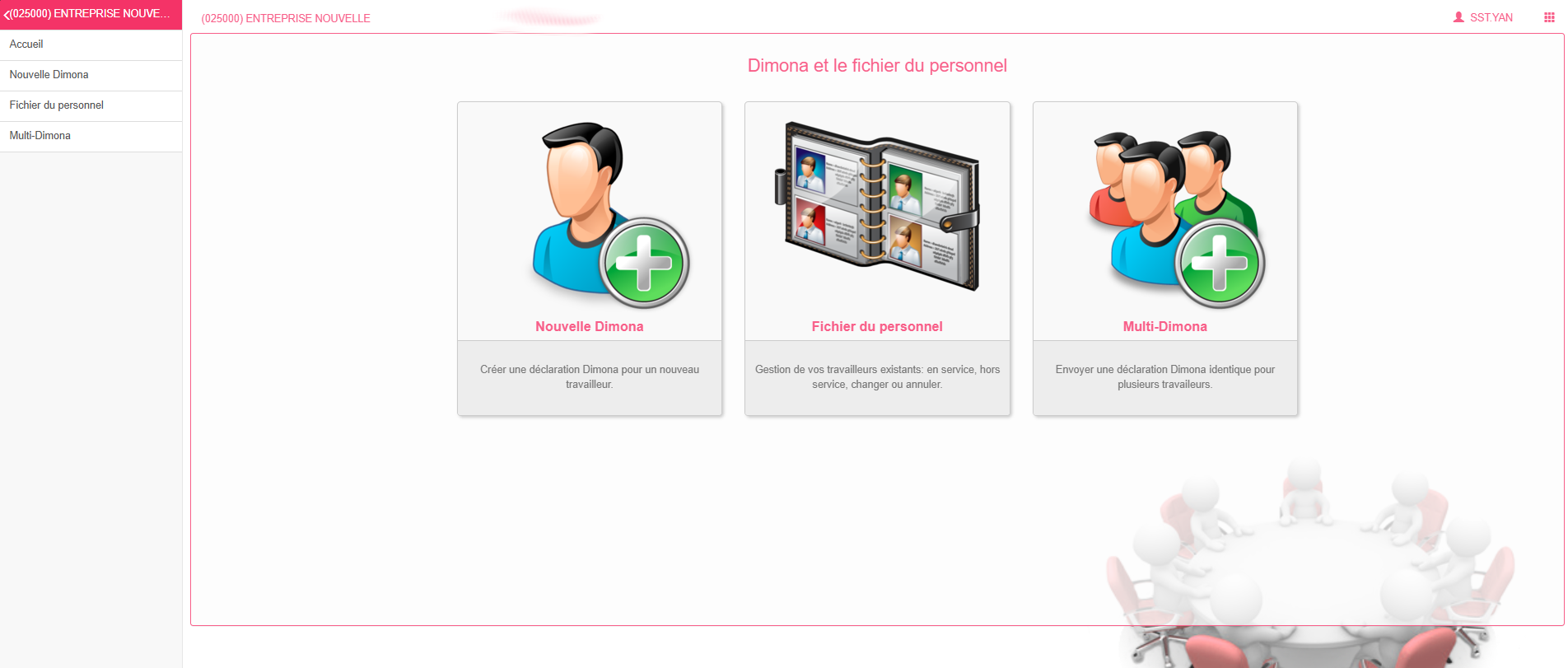
Task: Open Fichier du personnel sidebar item
Action: point(91,105)
